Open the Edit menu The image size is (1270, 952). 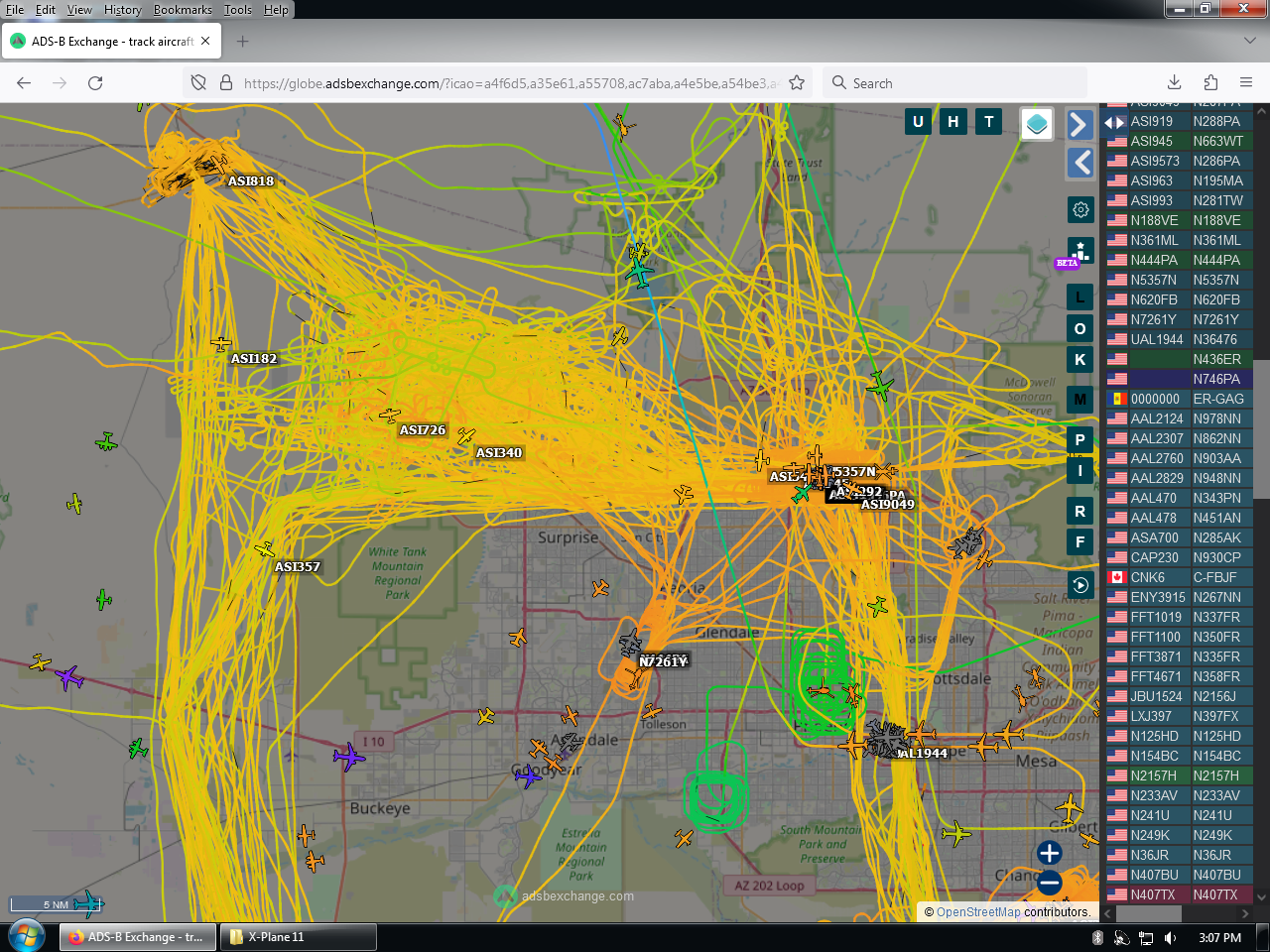pyautogui.click(x=46, y=10)
